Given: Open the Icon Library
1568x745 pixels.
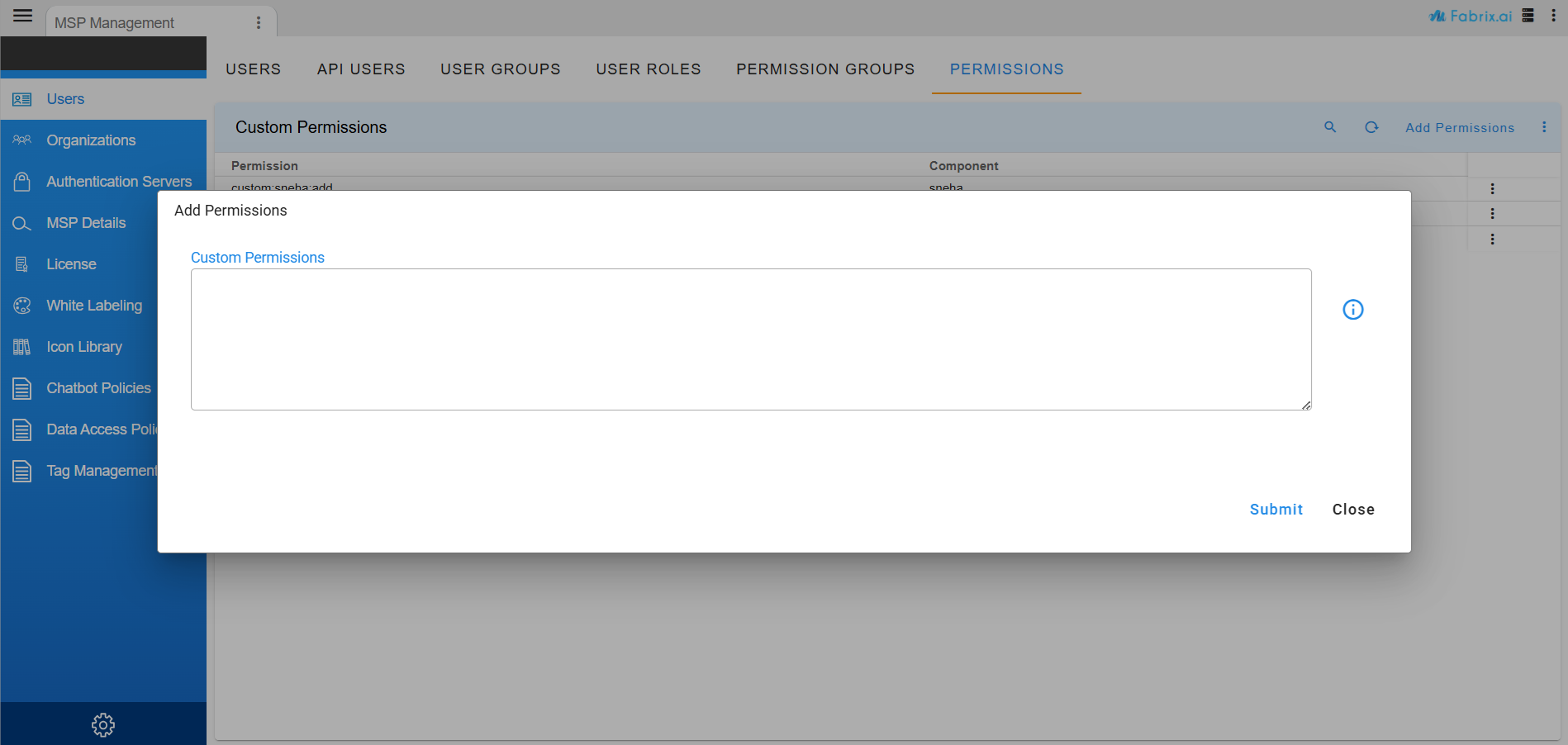Looking at the screenshot, I should click(x=84, y=346).
